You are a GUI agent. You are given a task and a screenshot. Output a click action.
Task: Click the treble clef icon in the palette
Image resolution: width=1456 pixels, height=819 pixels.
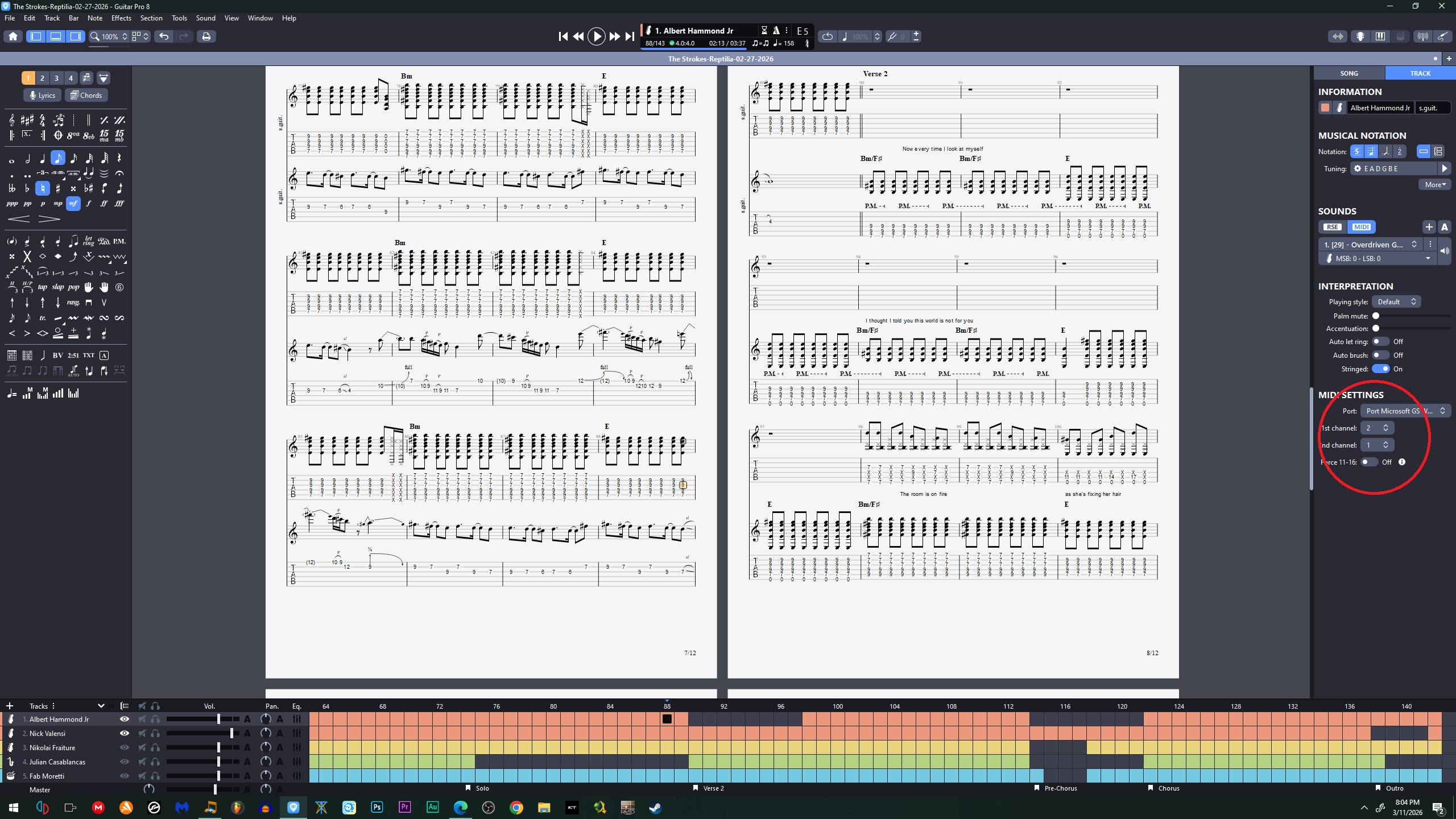(x=11, y=120)
